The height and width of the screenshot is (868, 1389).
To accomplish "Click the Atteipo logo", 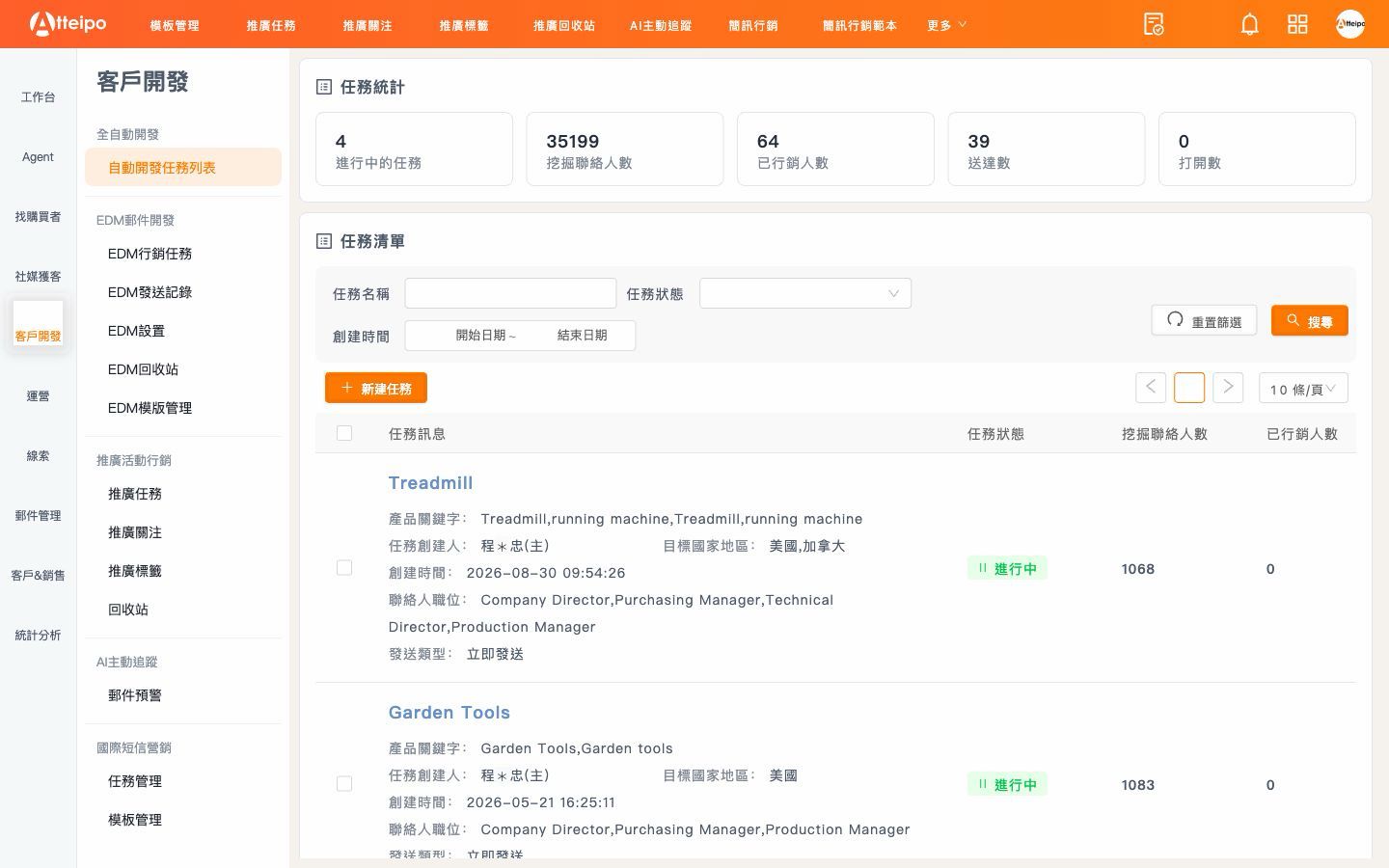I will [x=68, y=23].
